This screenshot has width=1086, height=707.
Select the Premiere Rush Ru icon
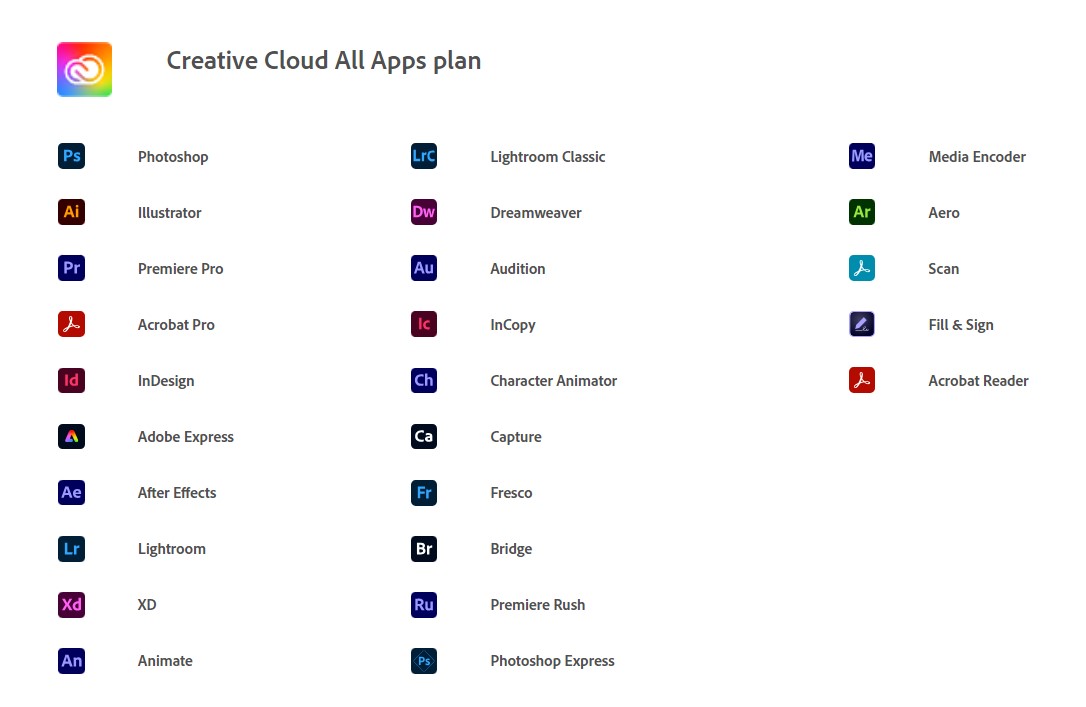(424, 605)
